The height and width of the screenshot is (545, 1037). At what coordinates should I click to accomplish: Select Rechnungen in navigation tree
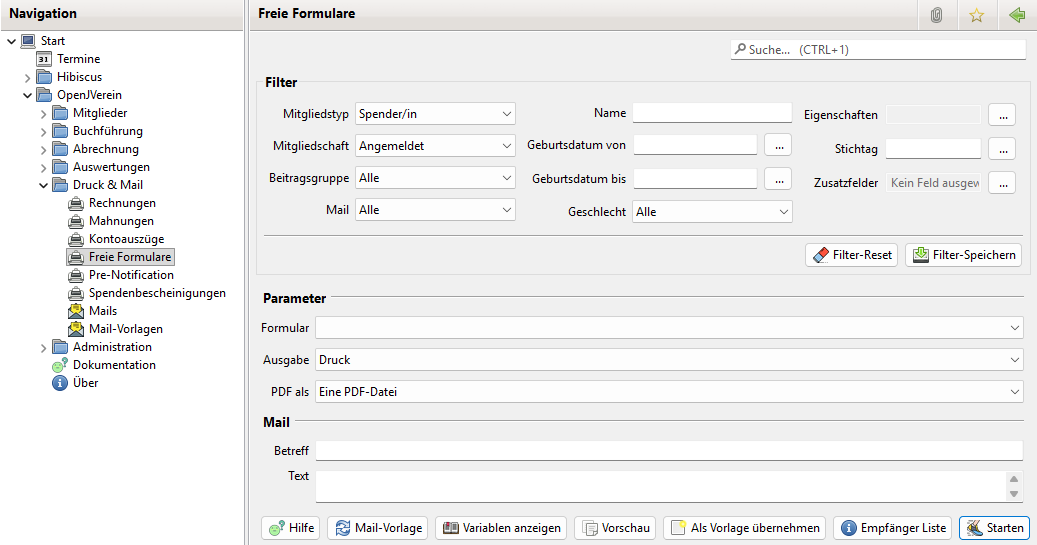tap(122, 203)
